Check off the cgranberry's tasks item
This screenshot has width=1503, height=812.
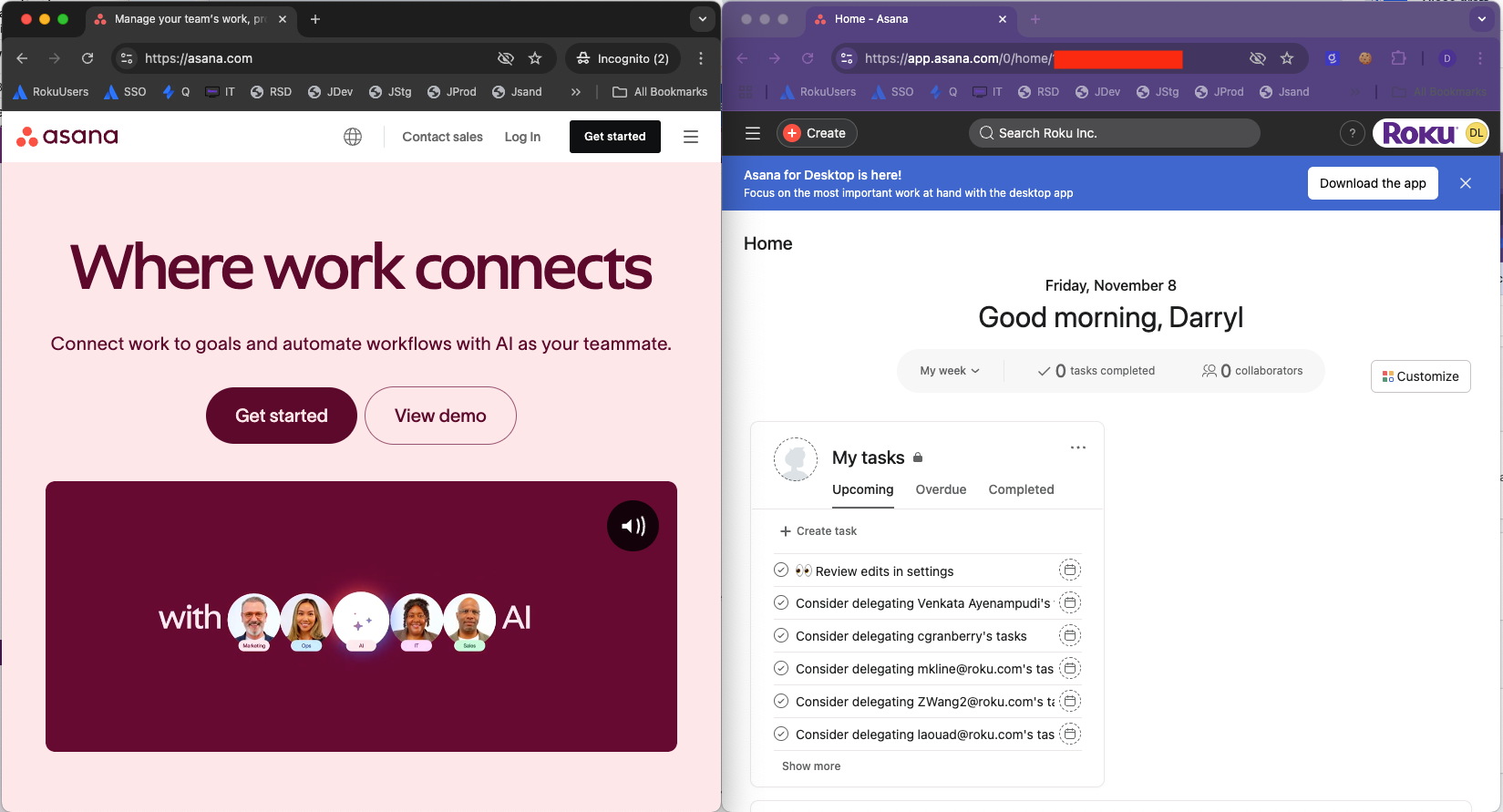pyautogui.click(x=781, y=635)
